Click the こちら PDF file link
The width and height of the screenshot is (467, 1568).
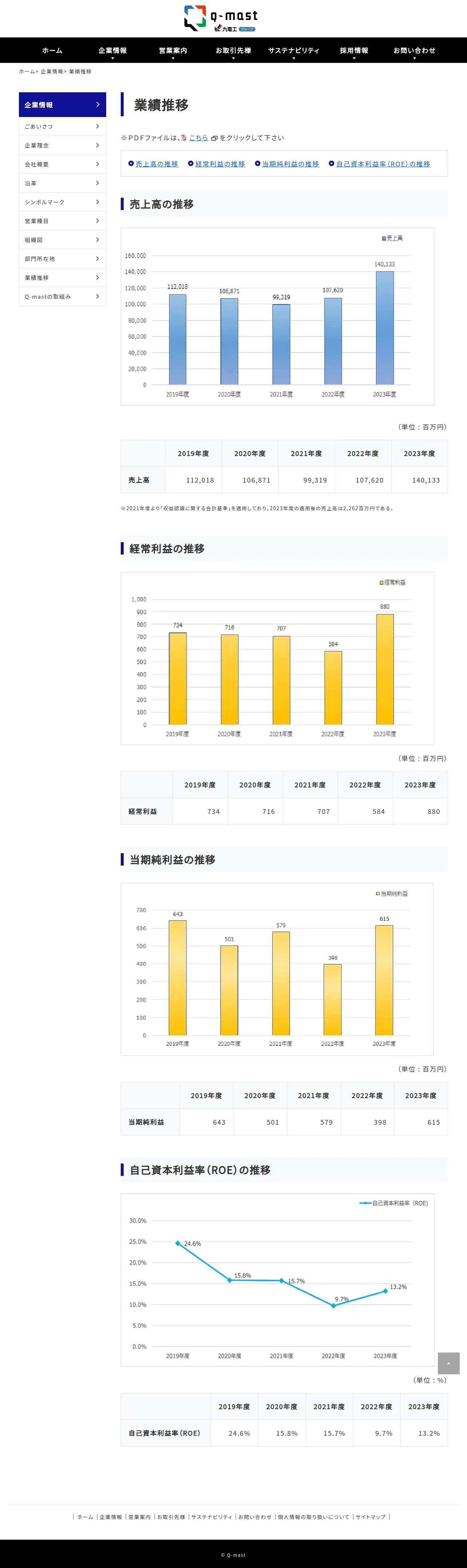[x=199, y=138]
